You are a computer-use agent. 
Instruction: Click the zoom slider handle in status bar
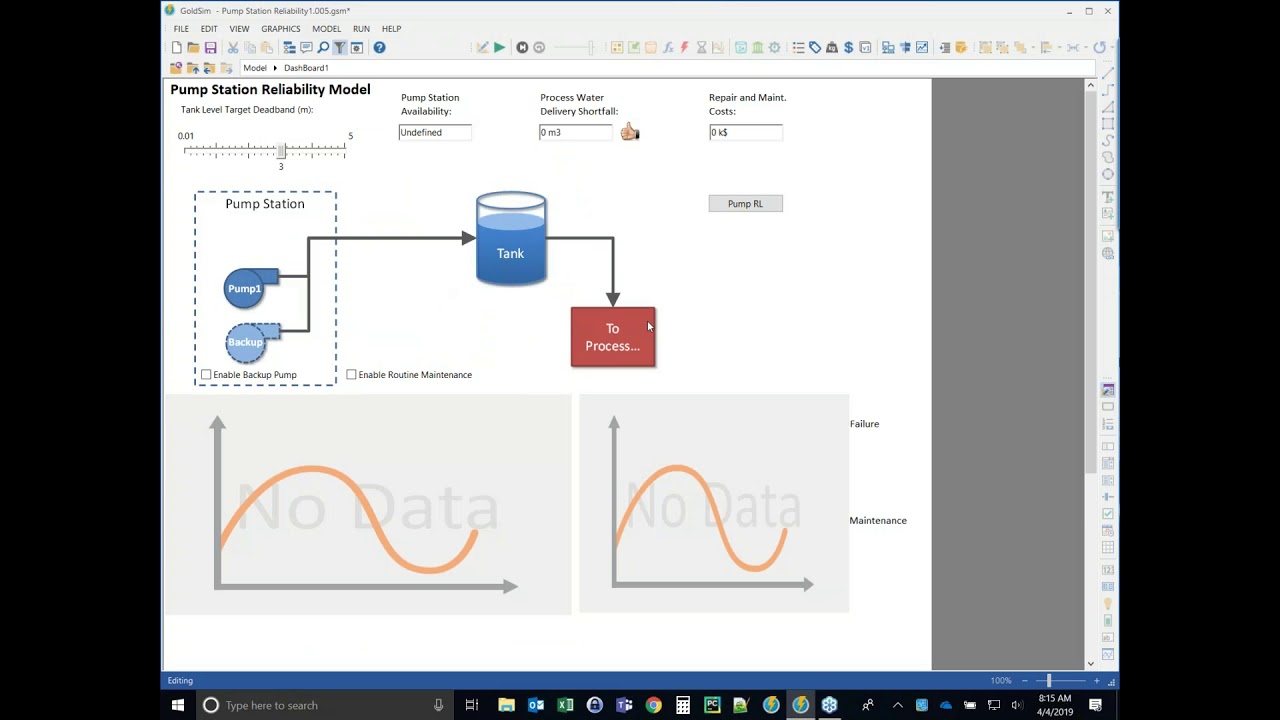click(1048, 680)
